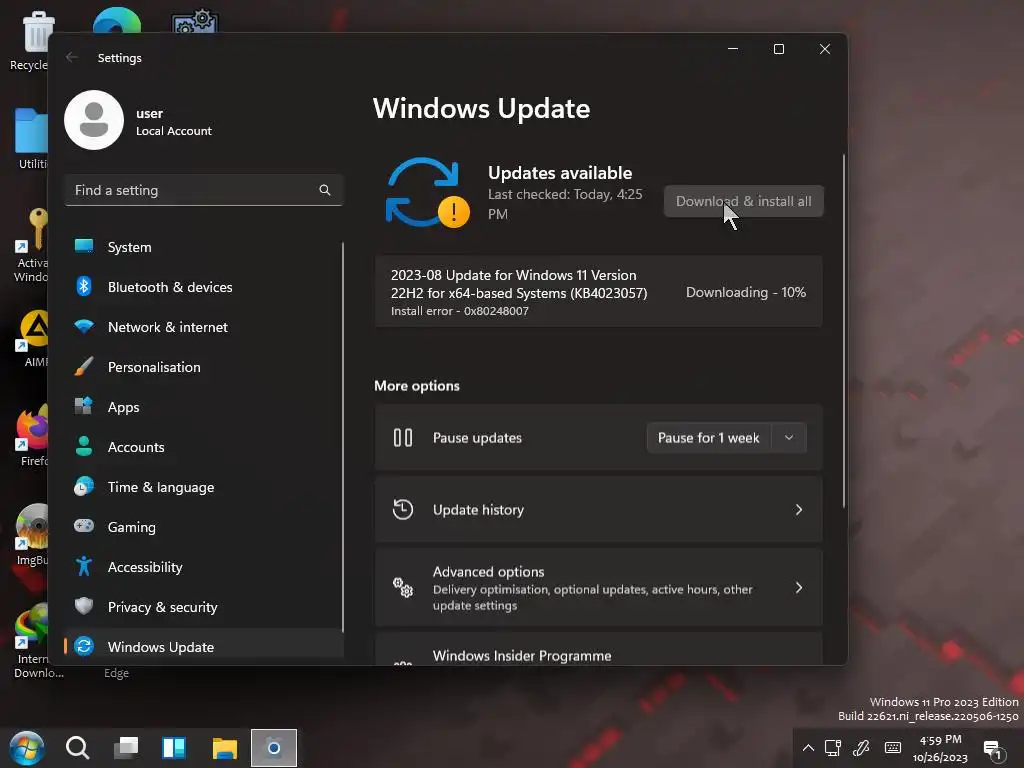The height and width of the screenshot is (768, 1024).
Task: Click the Pause for 1 week button
Action: click(x=709, y=438)
